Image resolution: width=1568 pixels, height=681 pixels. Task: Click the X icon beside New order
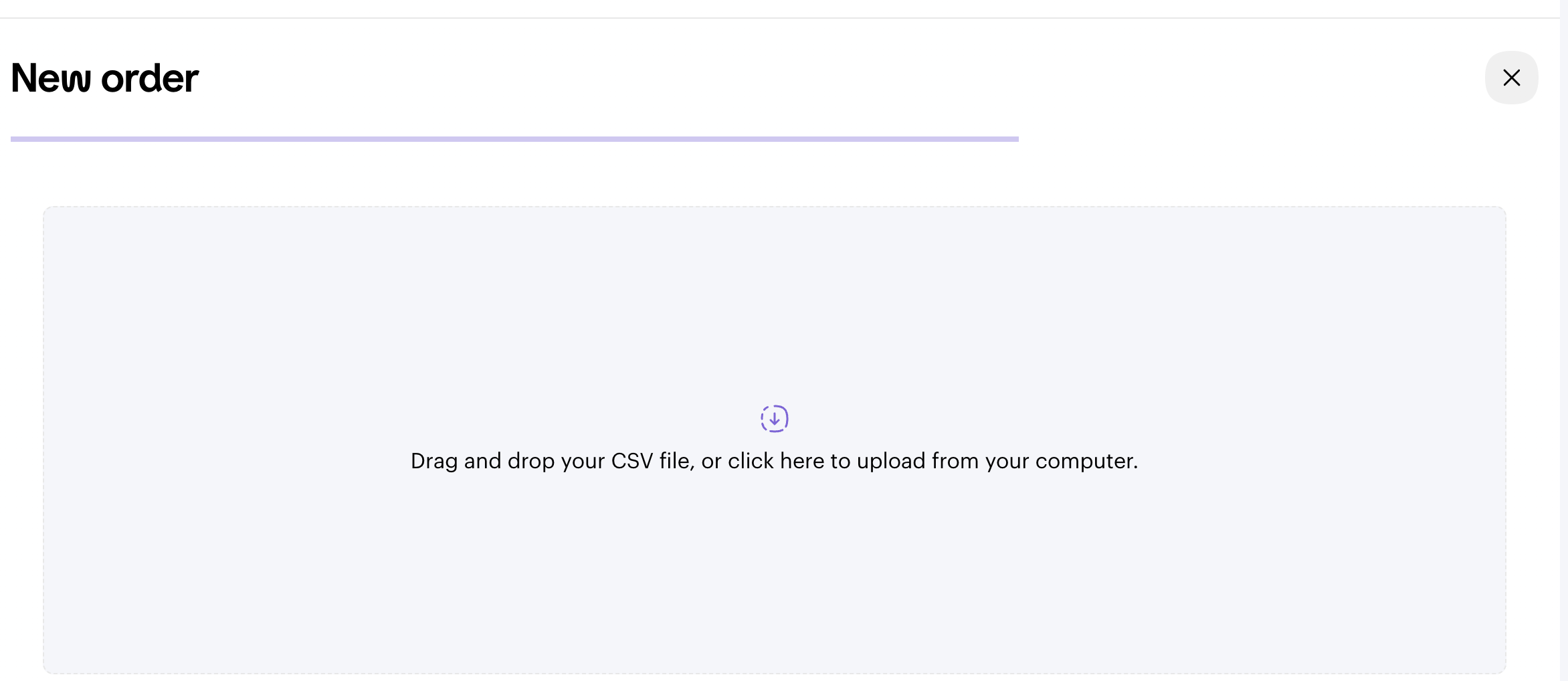click(x=1511, y=78)
